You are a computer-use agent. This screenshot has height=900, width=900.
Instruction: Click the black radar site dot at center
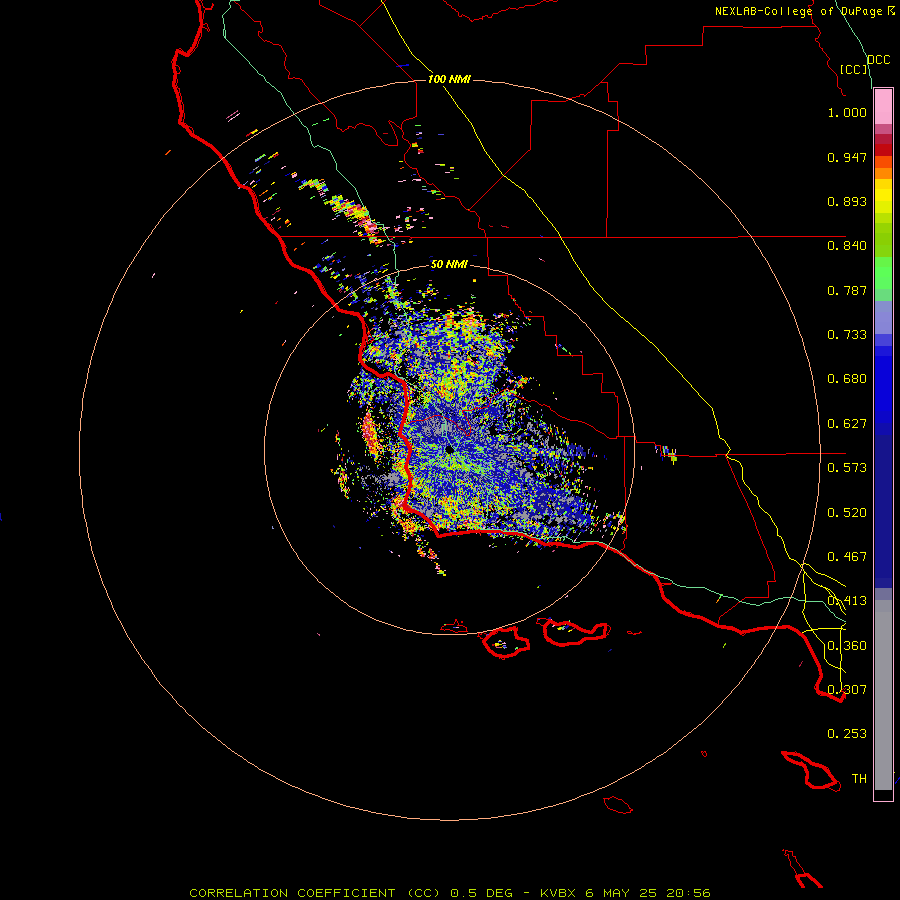[x=449, y=449]
